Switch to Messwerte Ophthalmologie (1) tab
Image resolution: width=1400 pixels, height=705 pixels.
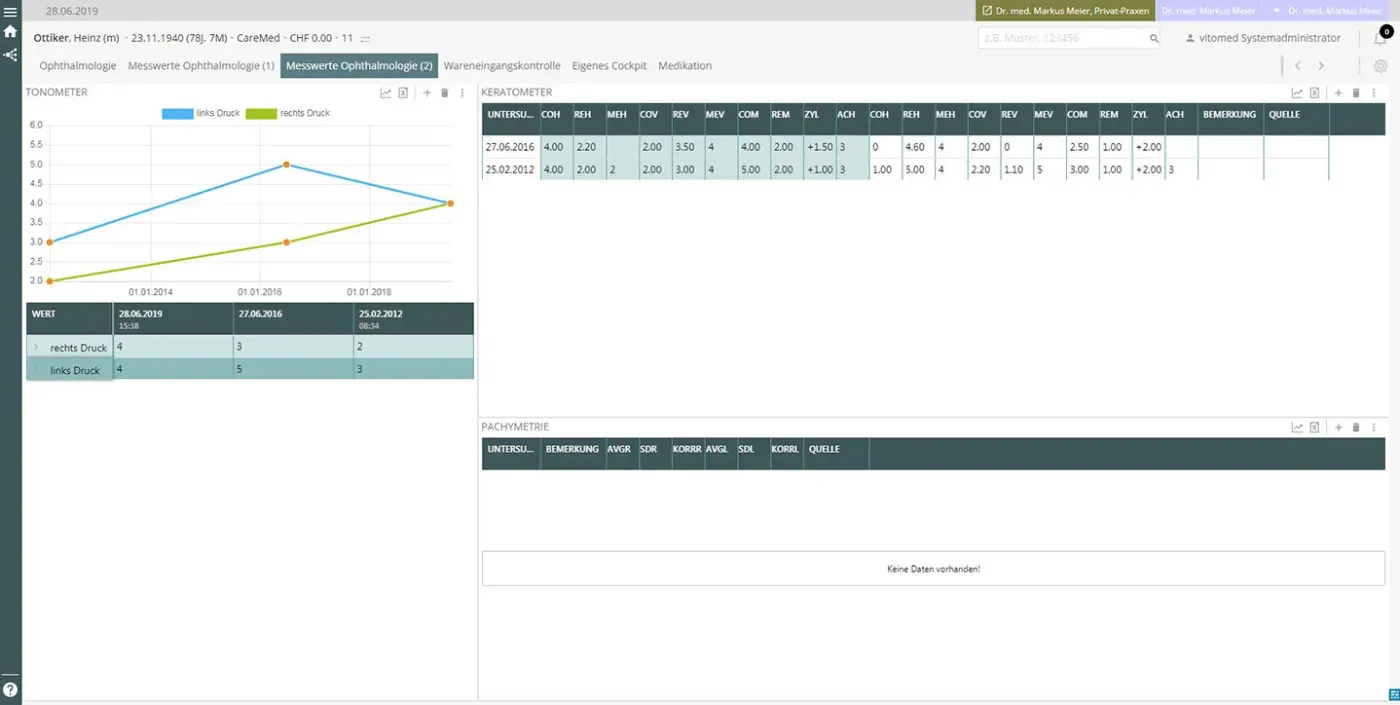tap(201, 66)
